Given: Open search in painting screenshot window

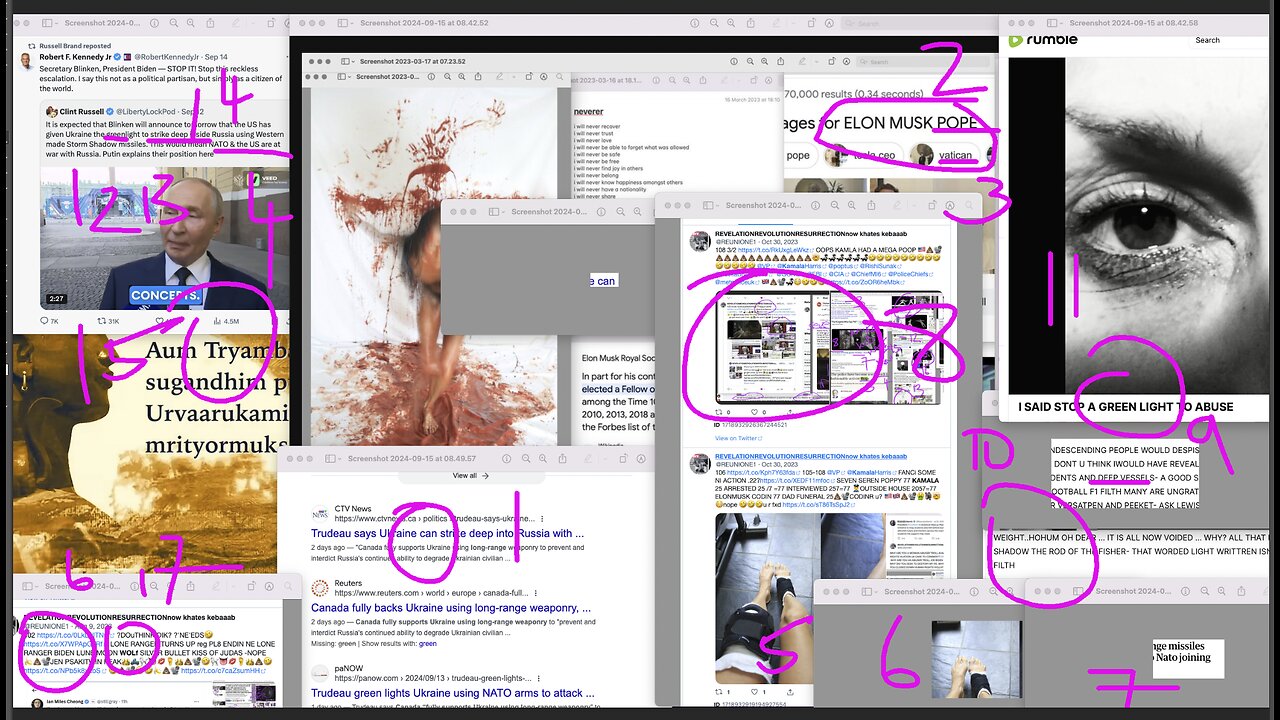Looking at the screenshot, I should 560,77.
